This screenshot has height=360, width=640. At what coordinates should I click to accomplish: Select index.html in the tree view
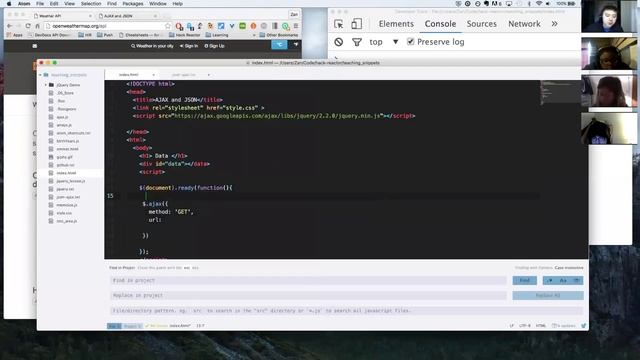click(x=66, y=173)
